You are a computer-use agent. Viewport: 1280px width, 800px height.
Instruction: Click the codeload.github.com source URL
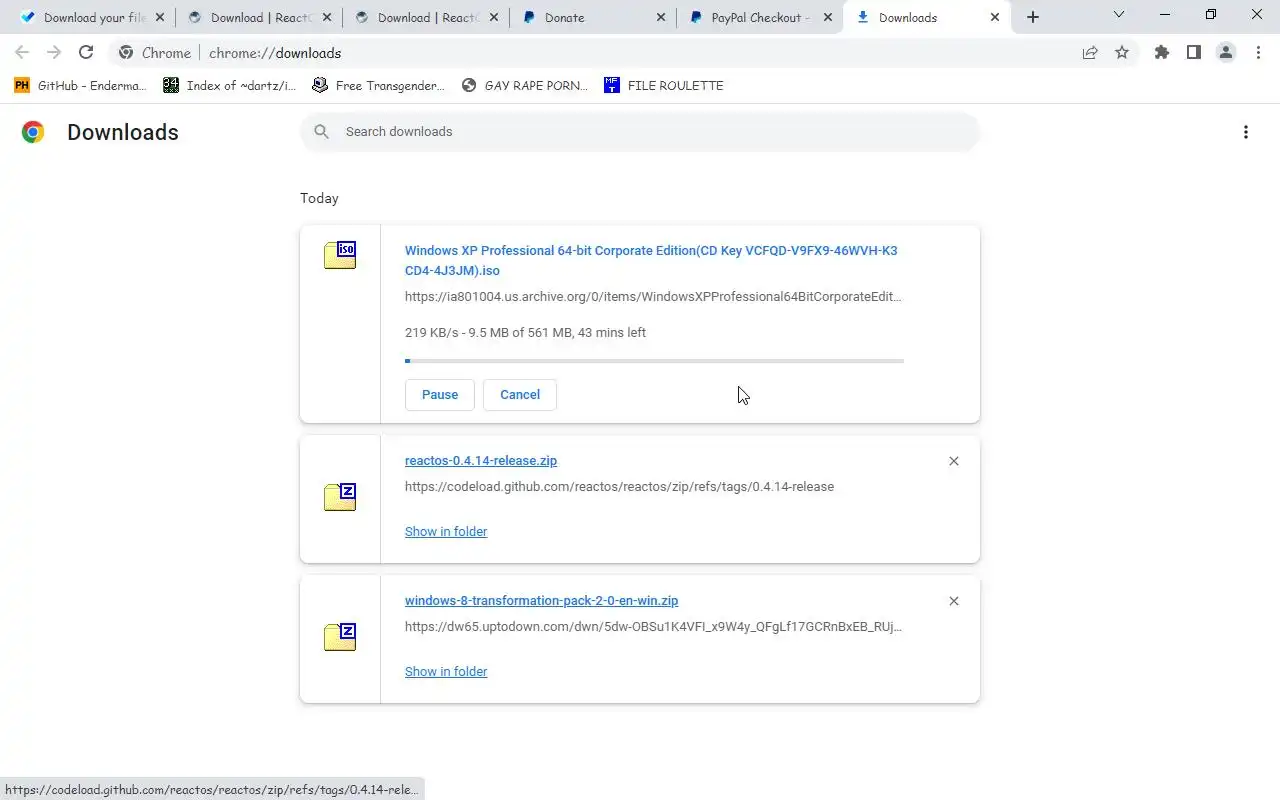[619, 487]
